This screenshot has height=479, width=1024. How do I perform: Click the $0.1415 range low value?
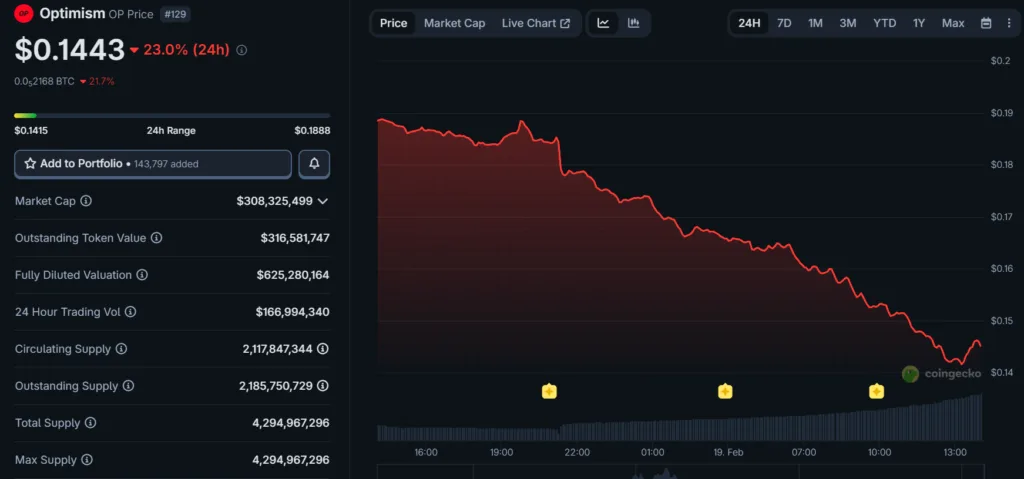click(31, 131)
